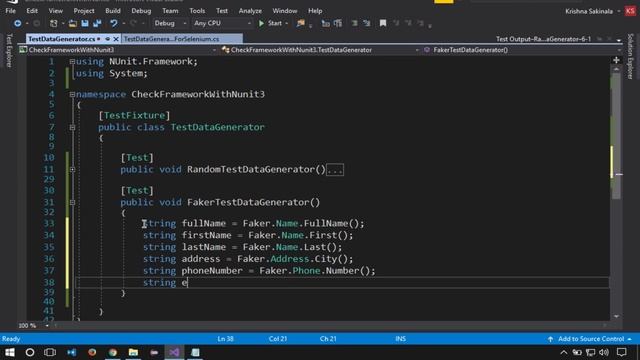Collapse the namespace CheckFrameworkWithNunit3 block
Screen dimensions: 640x360
pos(72,94)
